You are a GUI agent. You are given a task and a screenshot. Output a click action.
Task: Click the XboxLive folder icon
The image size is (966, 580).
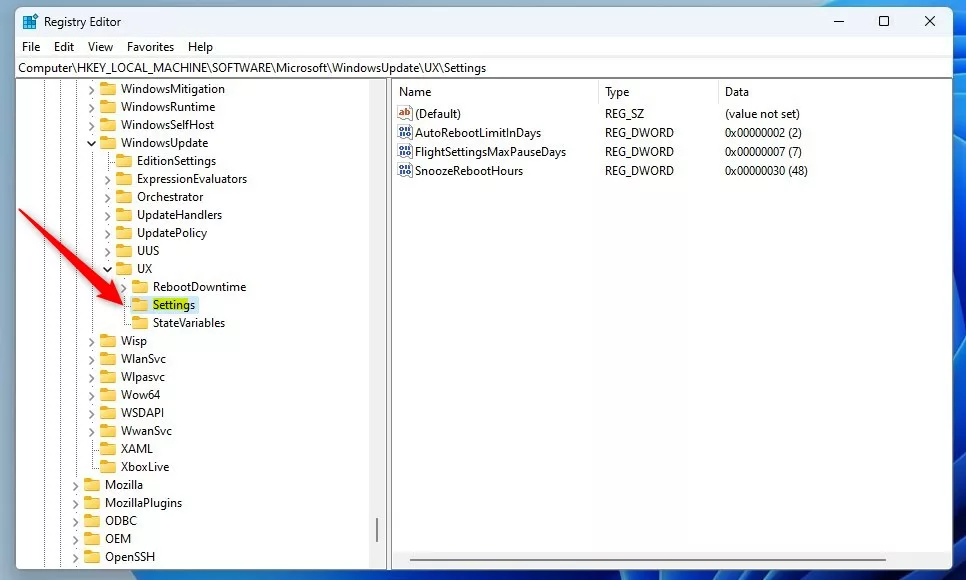(x=108, y=467)
